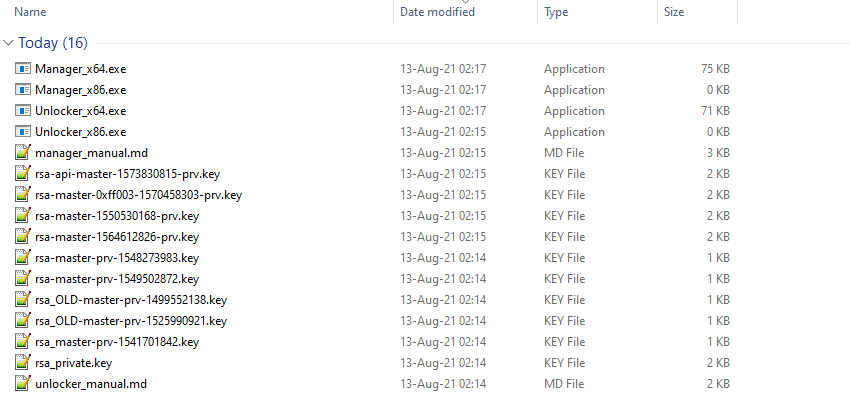Select rsa-master-prv-1548273983.key file name
Viewport: 850px width, 400px height.
coord(116,258)
